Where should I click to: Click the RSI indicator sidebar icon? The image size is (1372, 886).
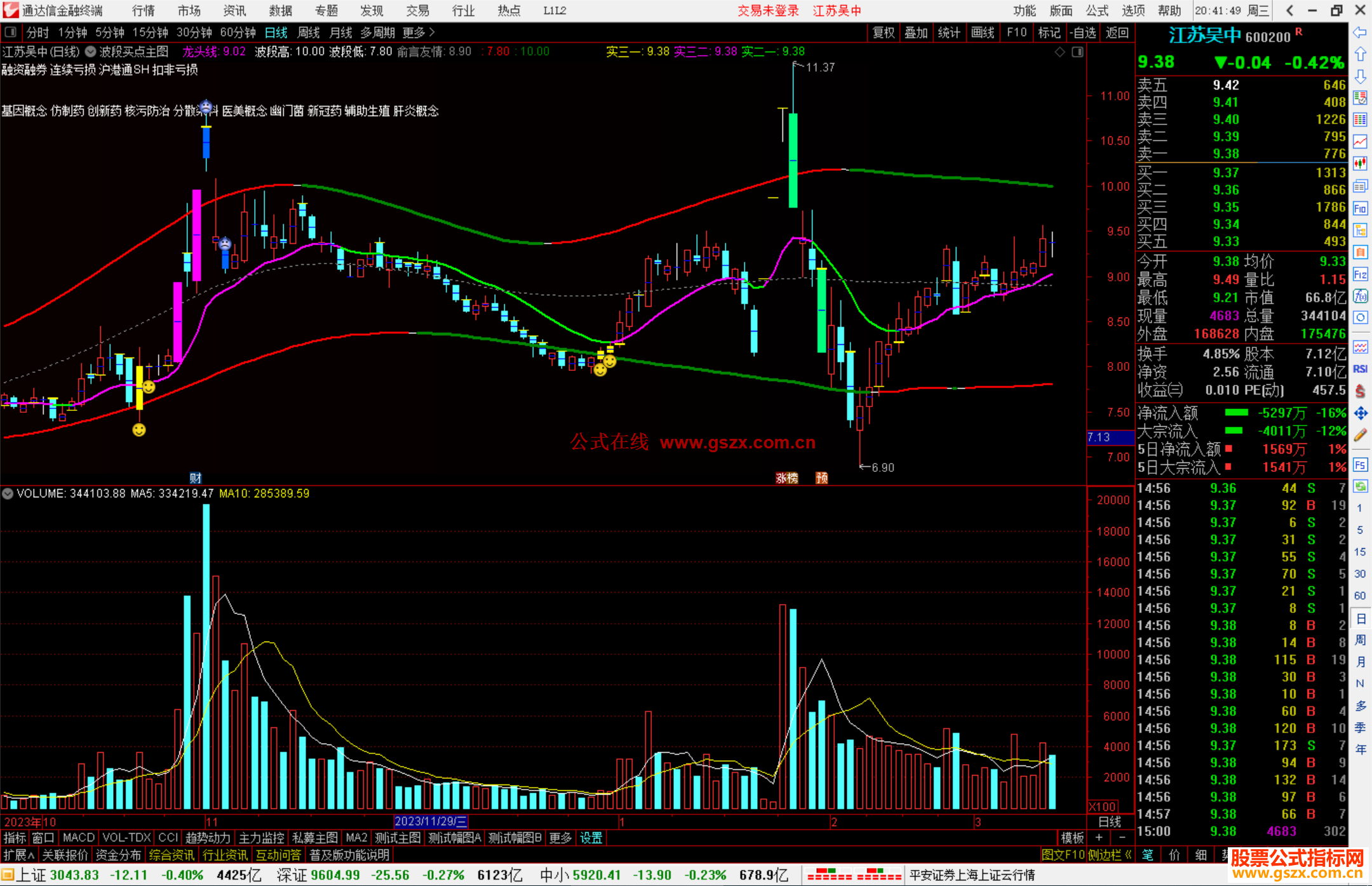(x=1360, y=369)
